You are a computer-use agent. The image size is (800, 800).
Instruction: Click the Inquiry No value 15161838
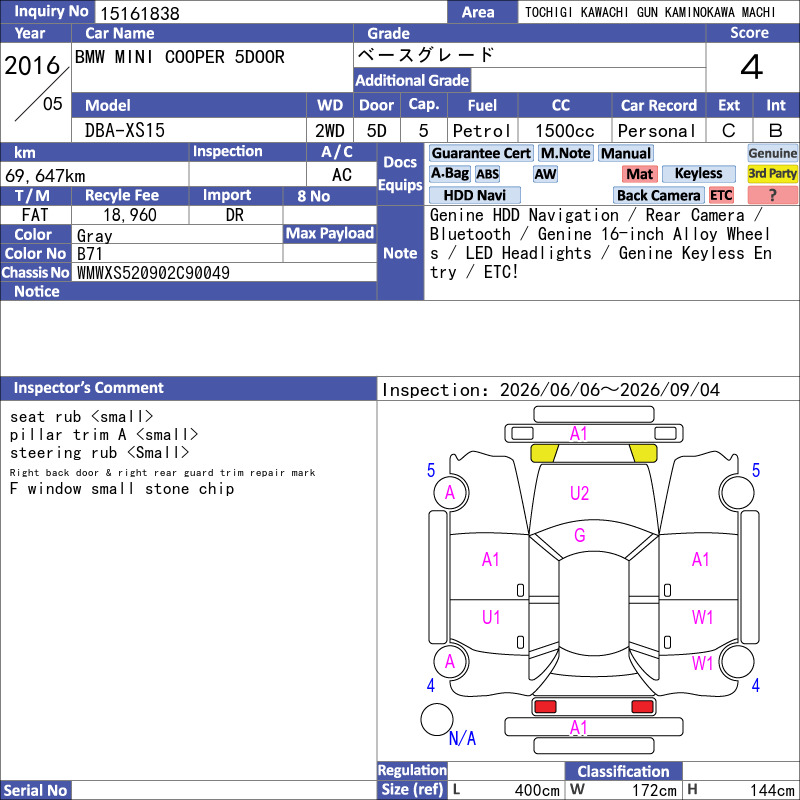(x=140, y=13)
